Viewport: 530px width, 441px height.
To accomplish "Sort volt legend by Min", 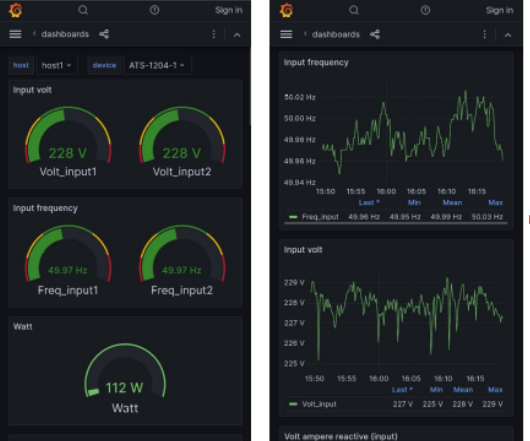I will point(436,390).
